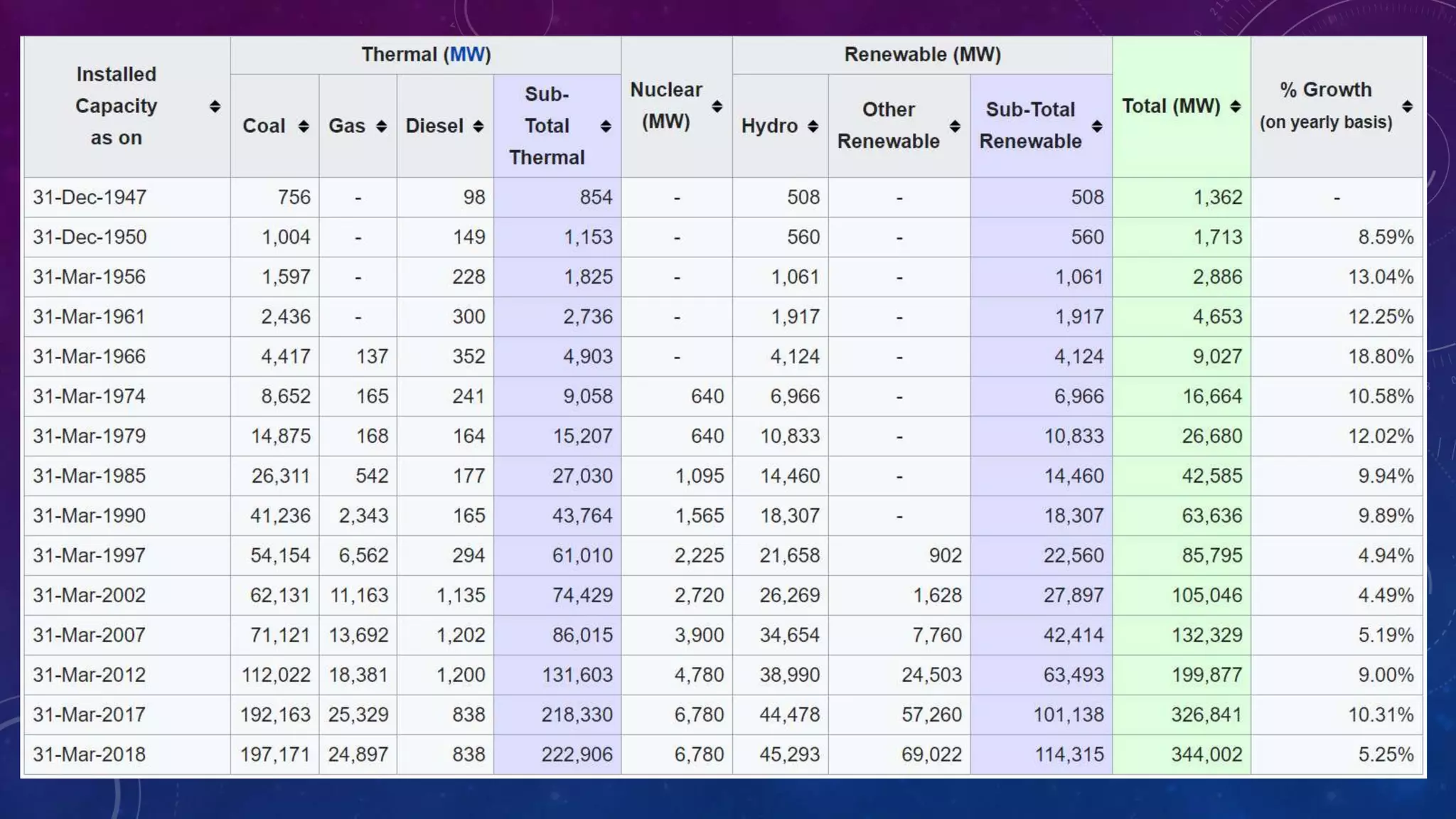Click the 31-Mar-1997 date cell
This screenshot has width=1456, height=819.
pos(90,555)
